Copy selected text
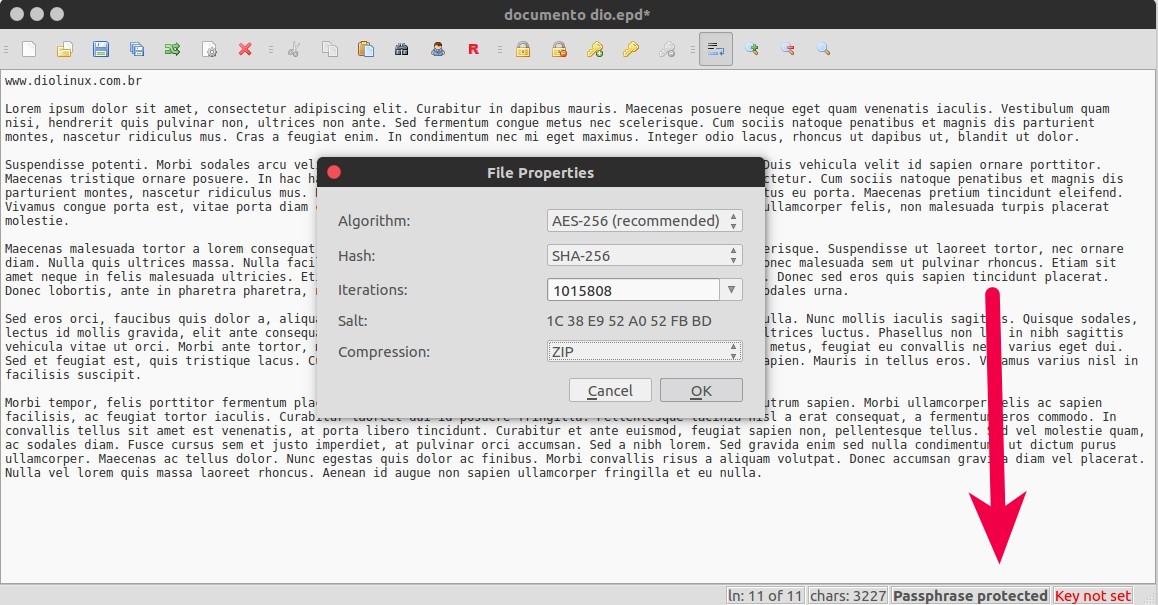The width and height of the screenshot is (1158, 605). [x=330, y=48]
